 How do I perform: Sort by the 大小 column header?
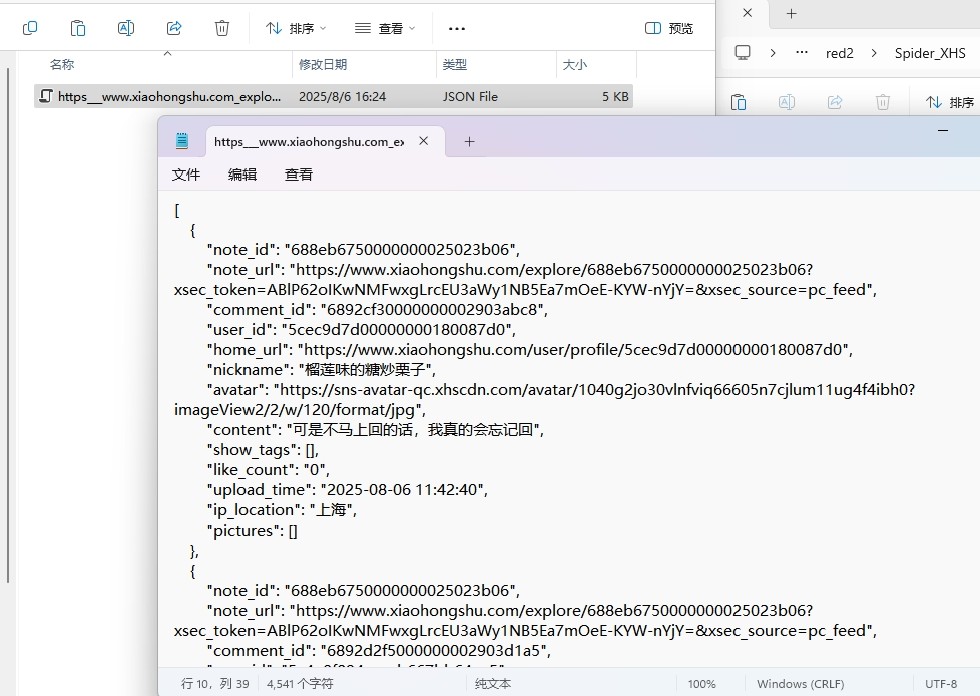point(574,64)
